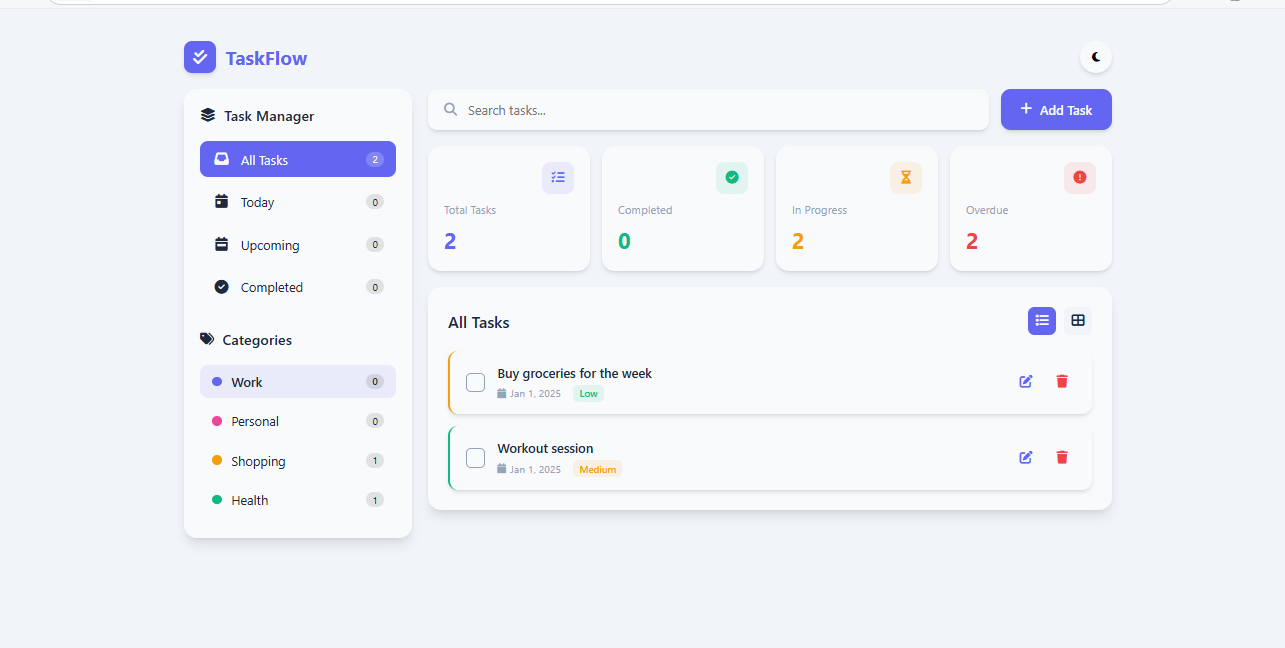Click the calendar icon beside Upcoming

tap(222, 244)
